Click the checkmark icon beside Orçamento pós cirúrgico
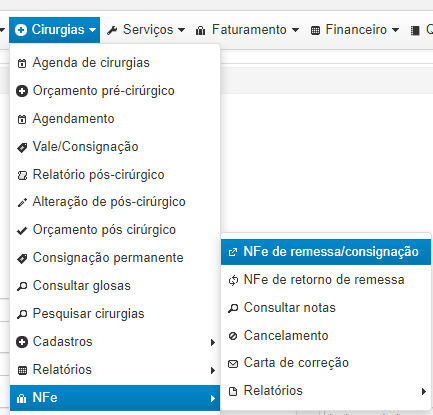The width and height of the screenshot is (433, 415). [22, 230]
